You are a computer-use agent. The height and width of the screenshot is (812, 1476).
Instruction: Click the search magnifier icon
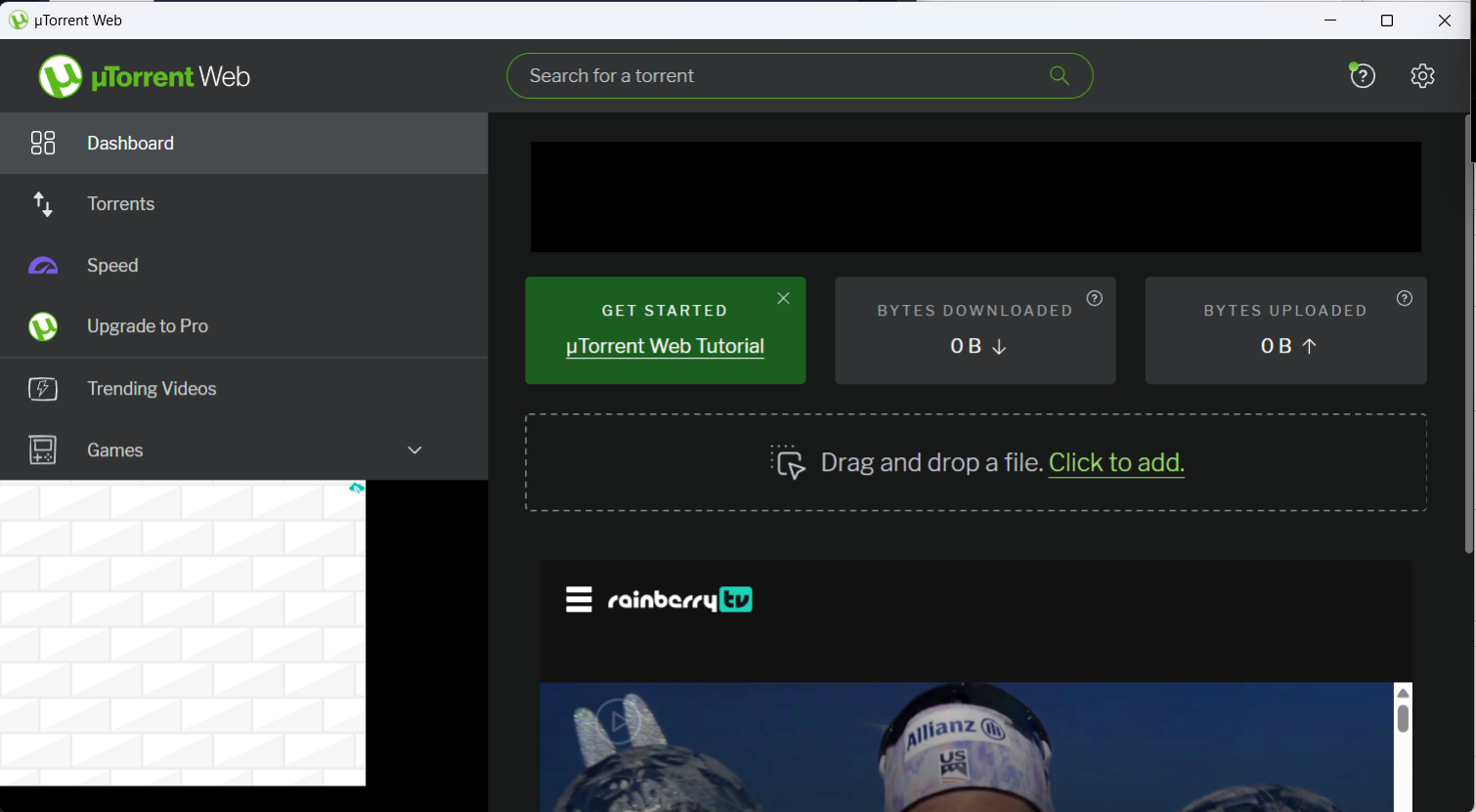[1060, 75]
